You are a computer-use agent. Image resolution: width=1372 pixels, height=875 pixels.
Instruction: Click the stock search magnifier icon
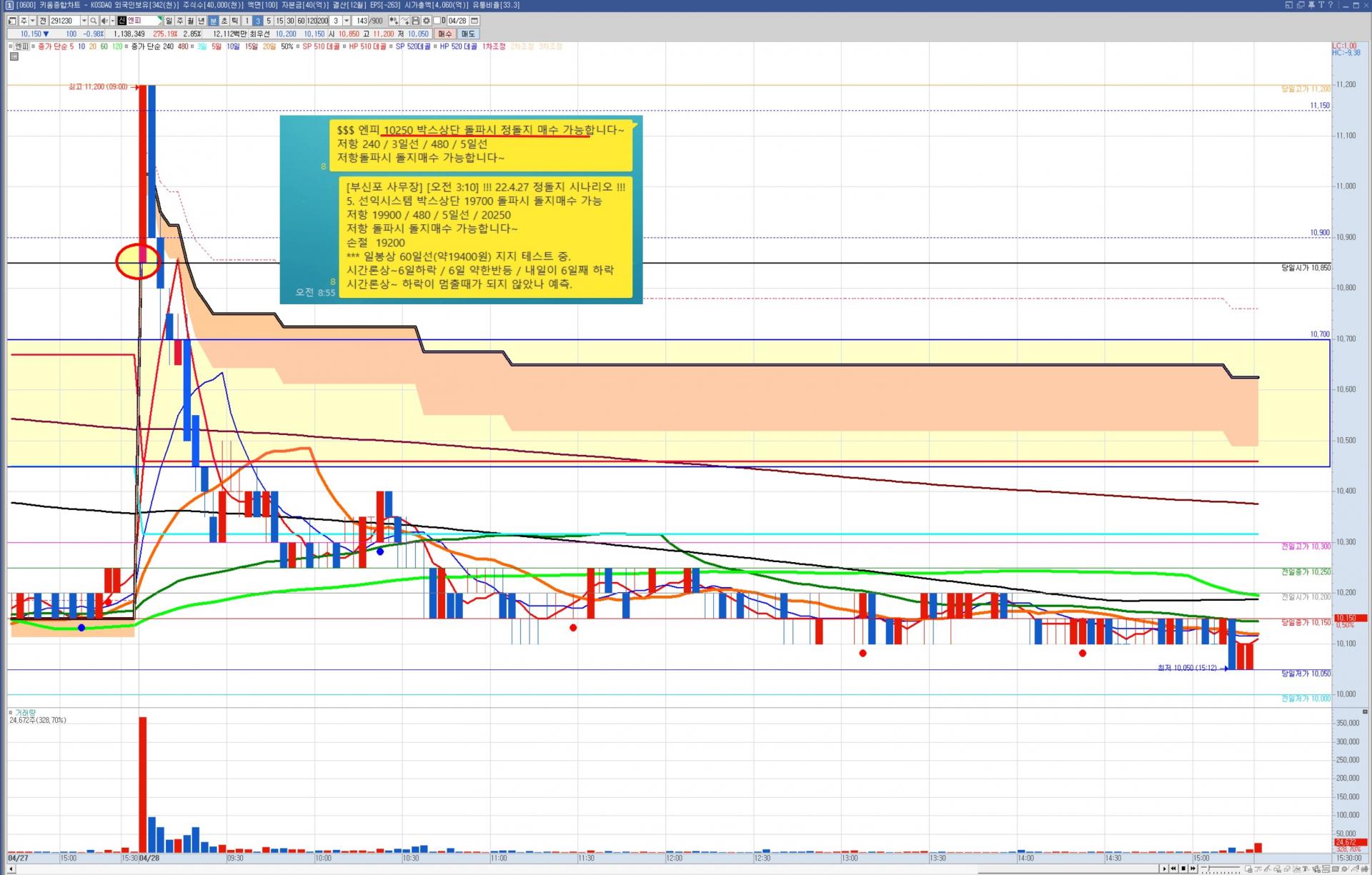93,21
